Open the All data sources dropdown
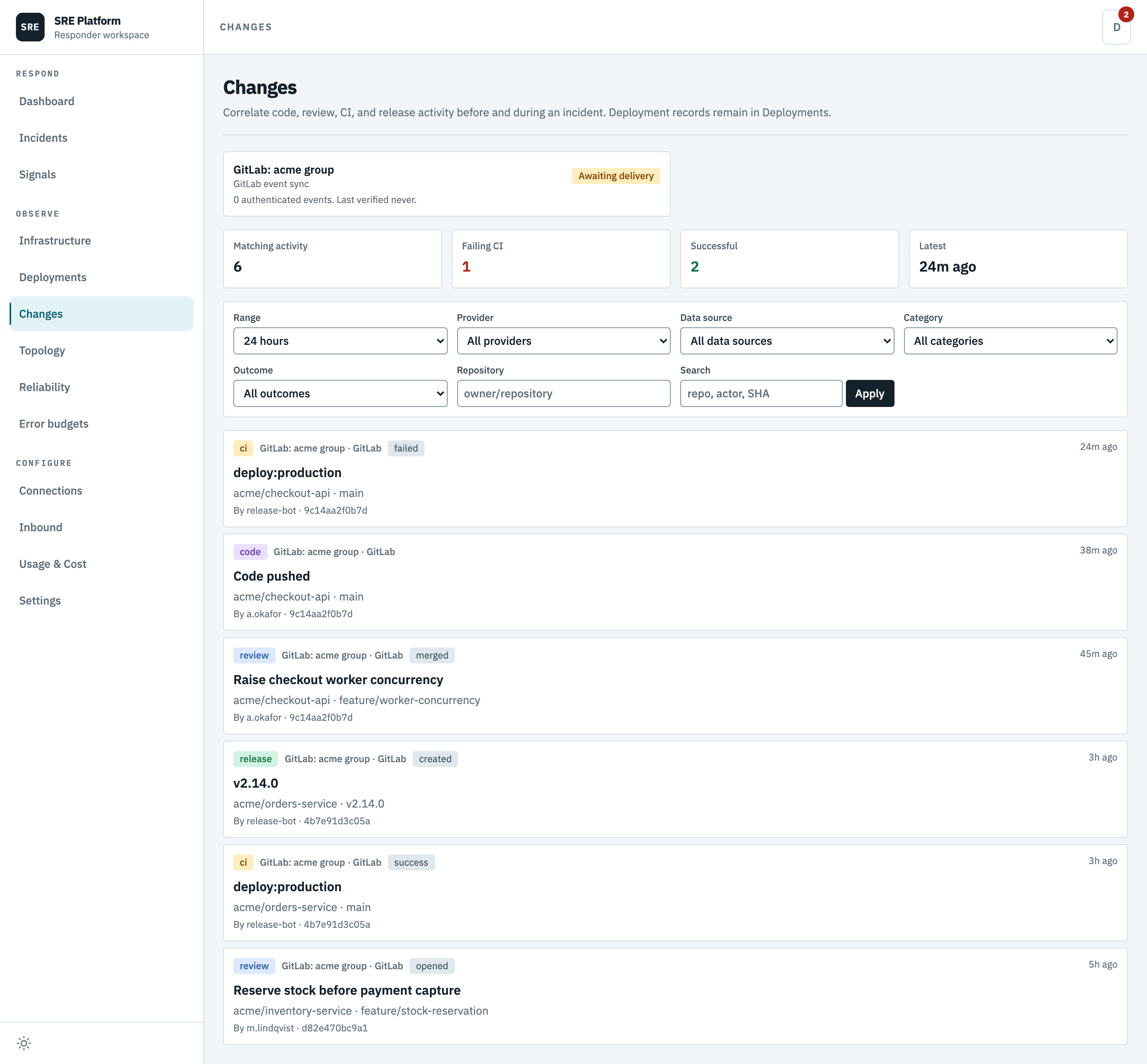Image resolution: width=1147 pixels, height=1064 pixels. [787, 341]
